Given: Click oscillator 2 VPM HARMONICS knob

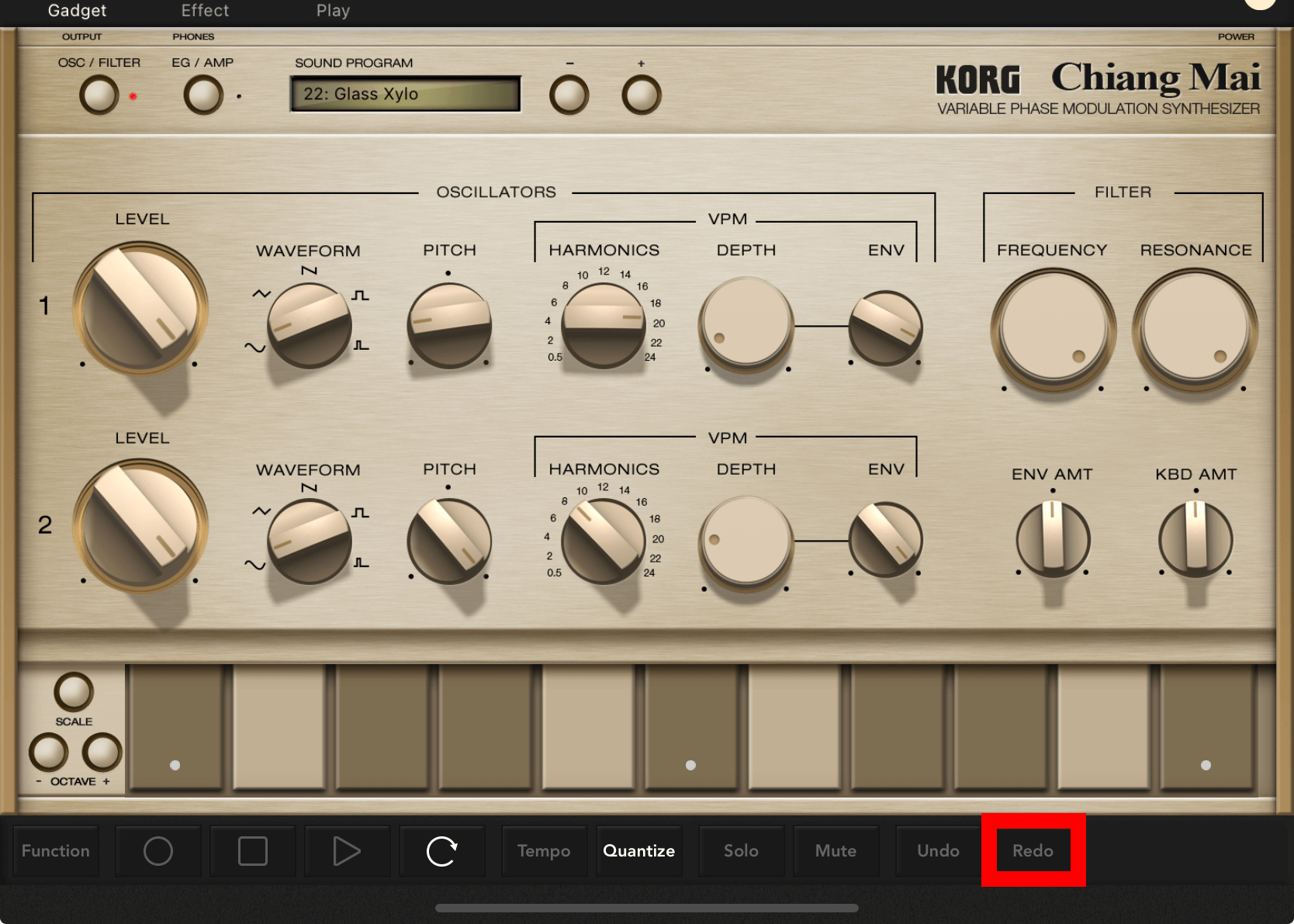Looking at the screenshot, I should pyautogui.click(x=604, y=542).
